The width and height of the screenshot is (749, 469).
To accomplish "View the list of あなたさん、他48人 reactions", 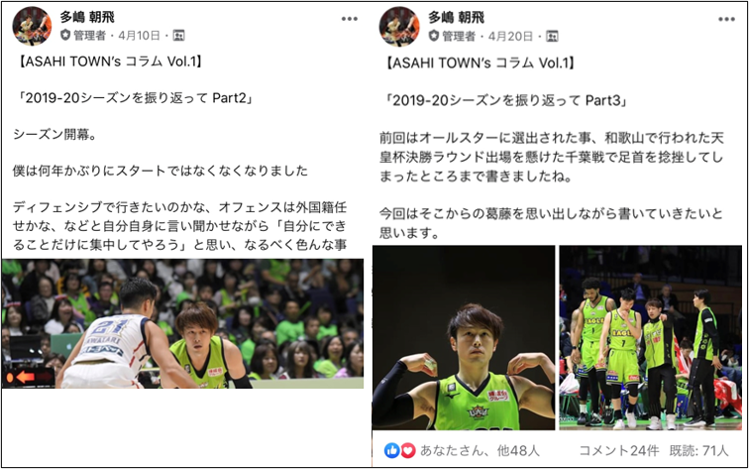I will (480, 450).
